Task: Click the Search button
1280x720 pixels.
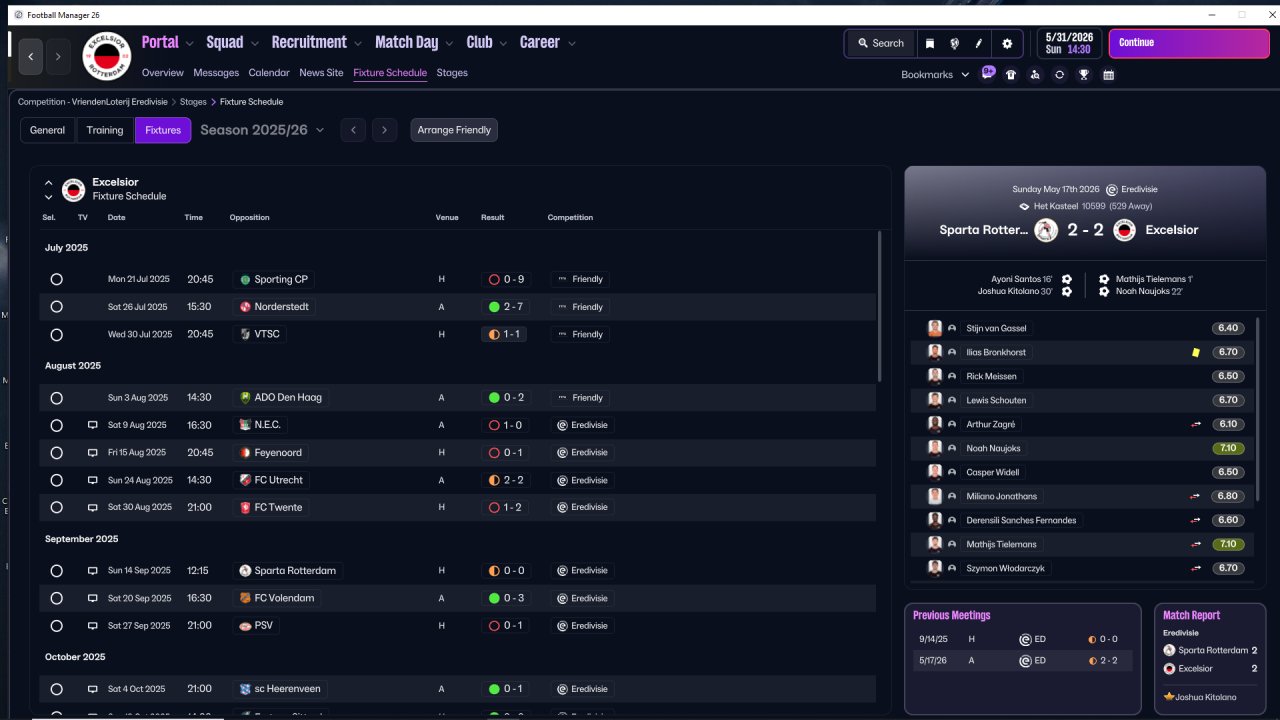Action: 880,43
